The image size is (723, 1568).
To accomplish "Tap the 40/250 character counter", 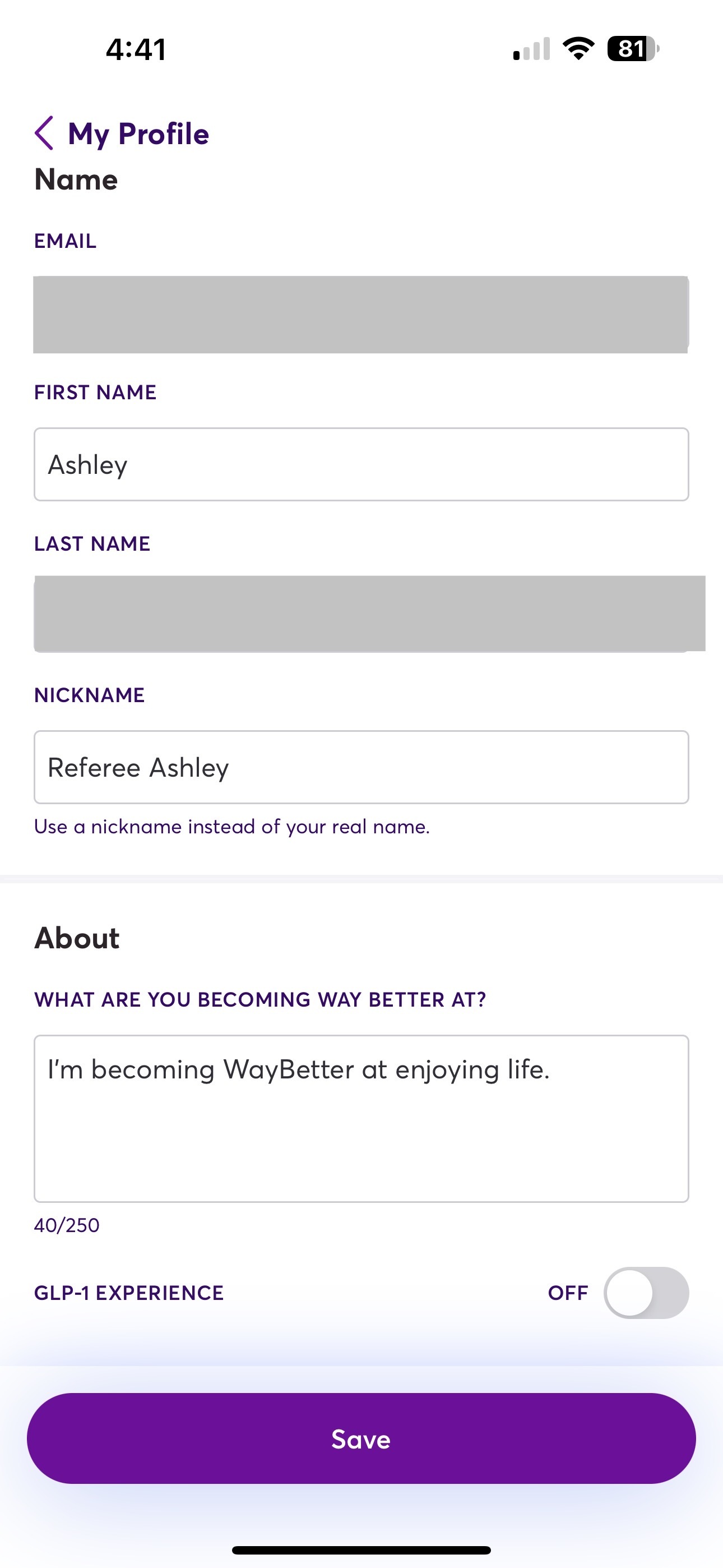I will pos(67,1225).
